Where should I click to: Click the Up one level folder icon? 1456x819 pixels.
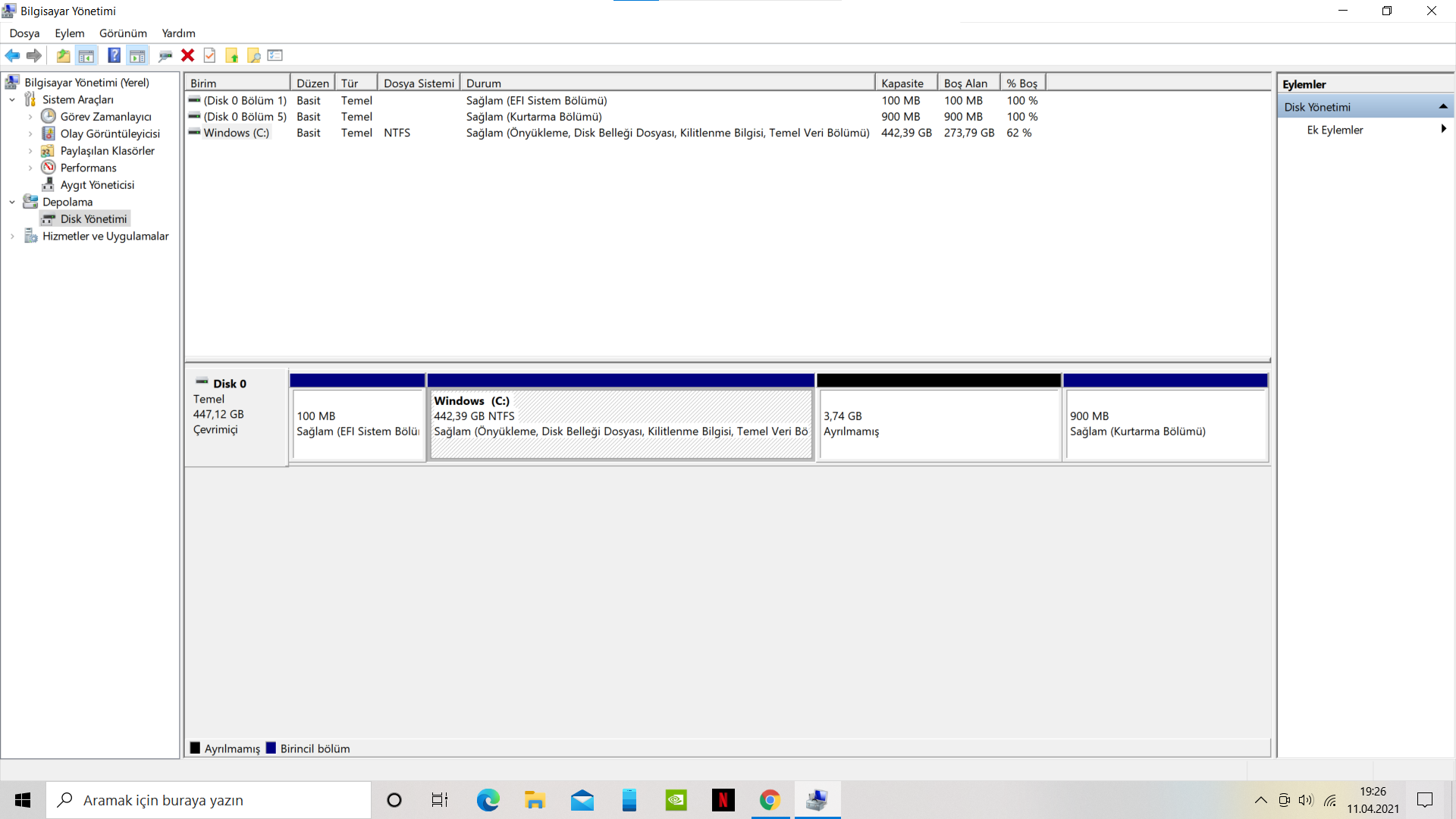(x=64, y=55)
